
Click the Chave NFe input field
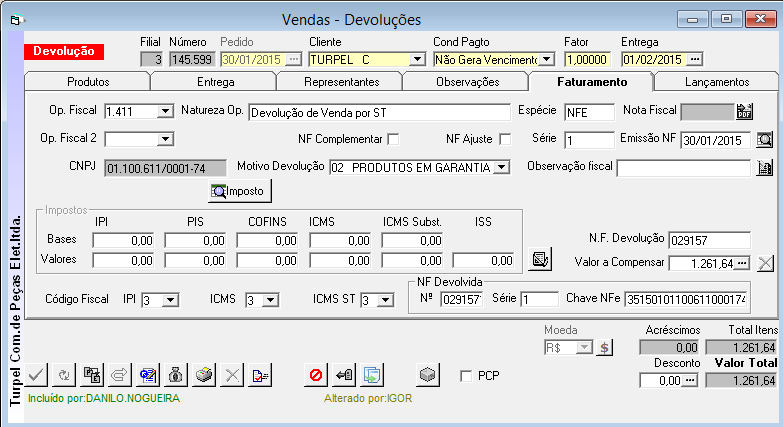[686, 299]
